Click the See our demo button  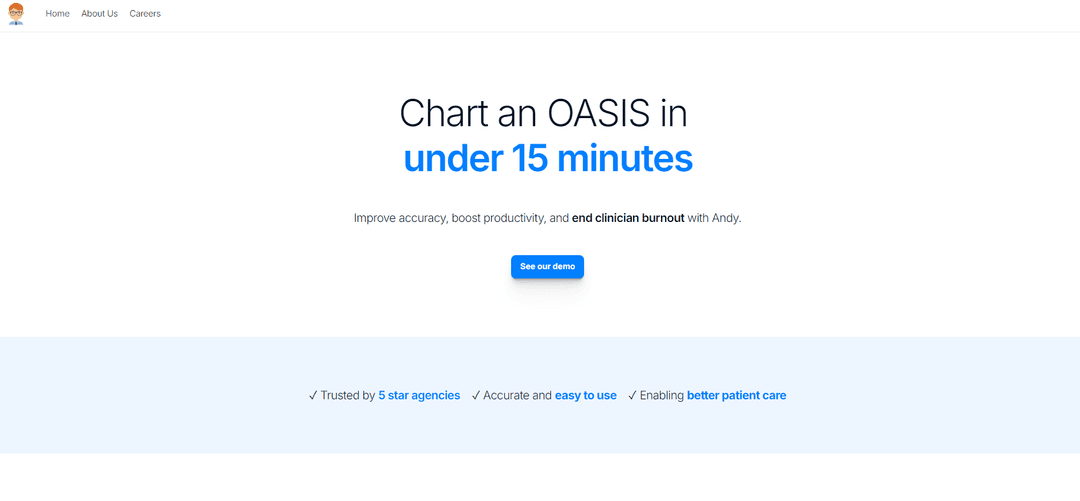coord(547,267)
